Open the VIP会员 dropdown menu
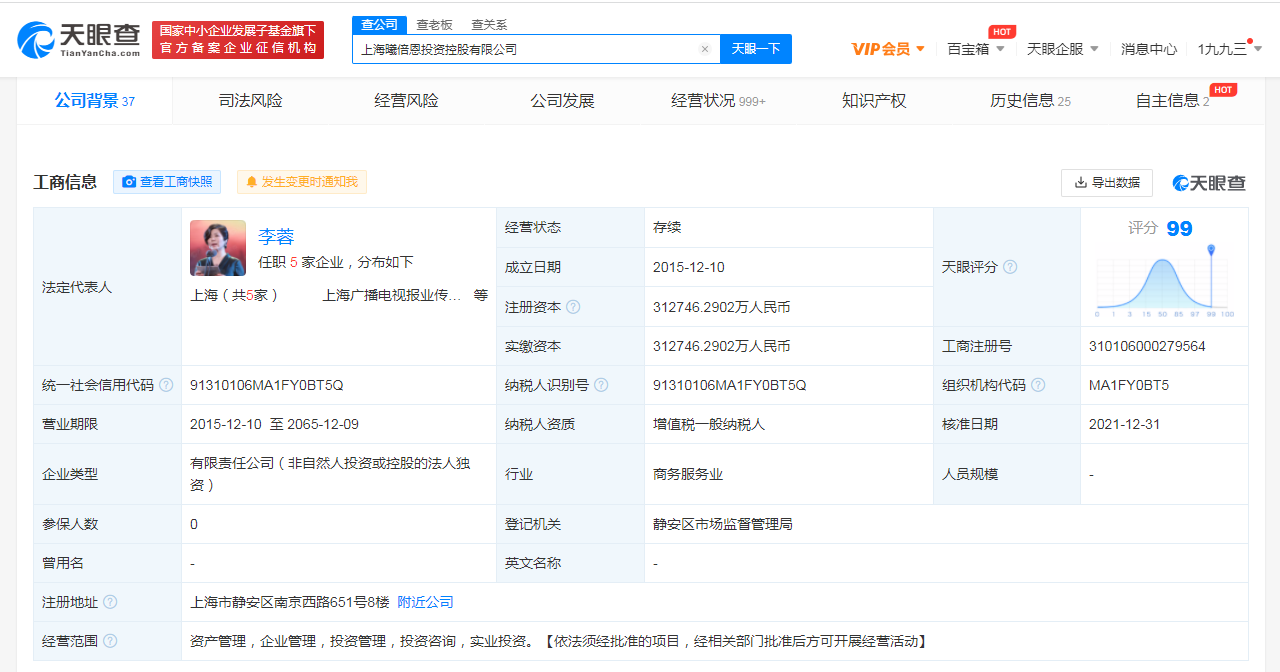The width and height of the screenshot is (1280, 672). pos(888,49)
